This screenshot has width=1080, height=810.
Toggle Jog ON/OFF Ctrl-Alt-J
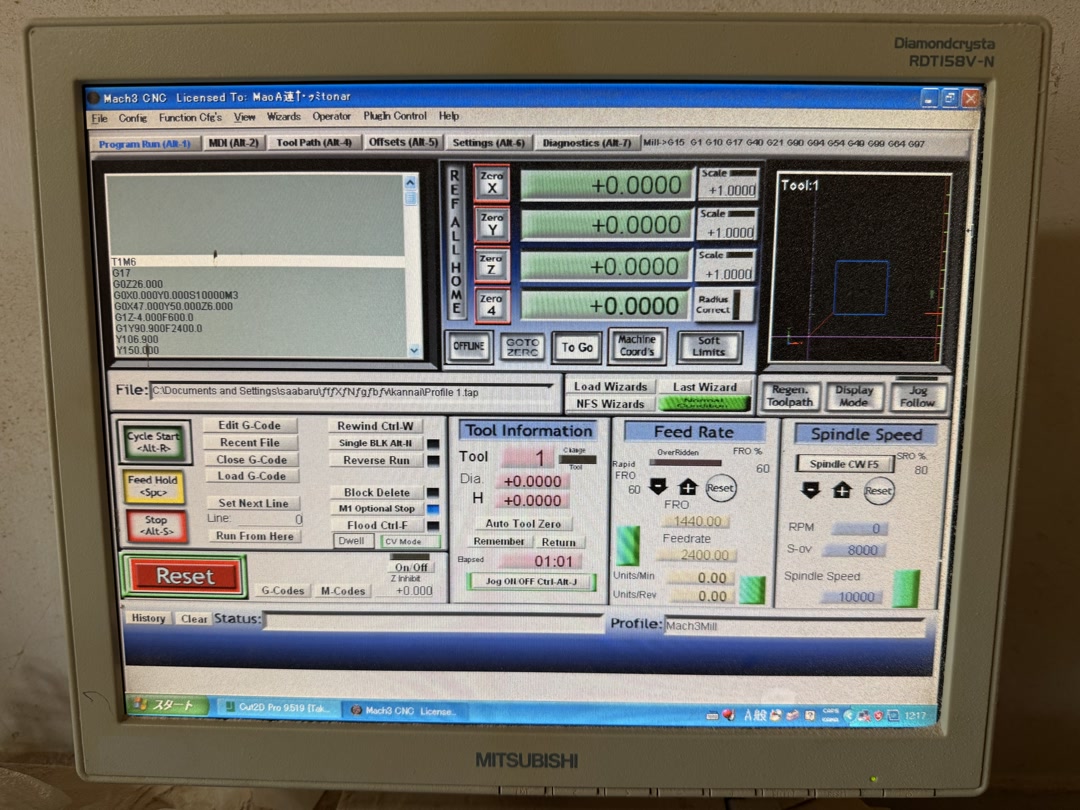530,581
